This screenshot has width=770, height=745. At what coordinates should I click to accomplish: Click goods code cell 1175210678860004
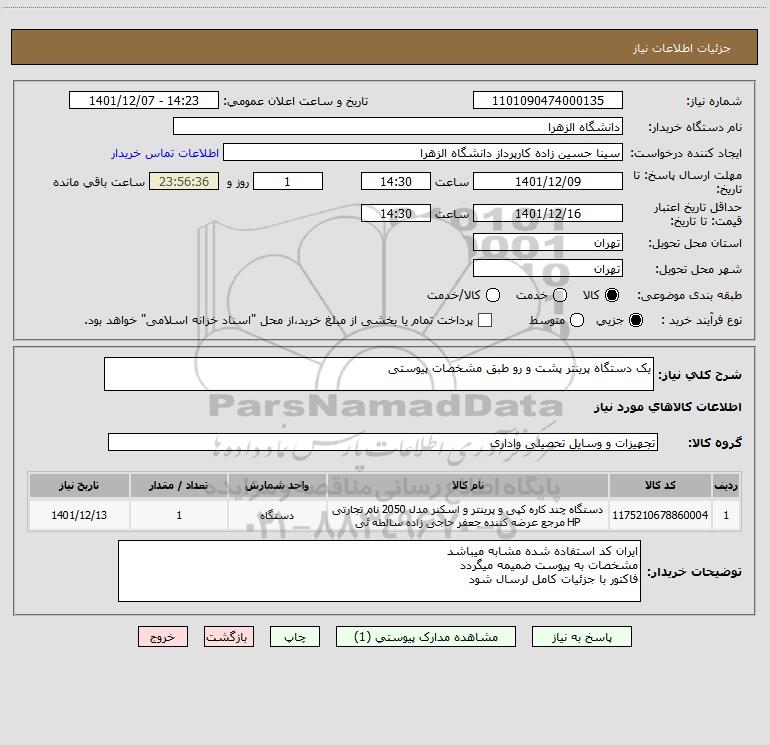(660, 515)
